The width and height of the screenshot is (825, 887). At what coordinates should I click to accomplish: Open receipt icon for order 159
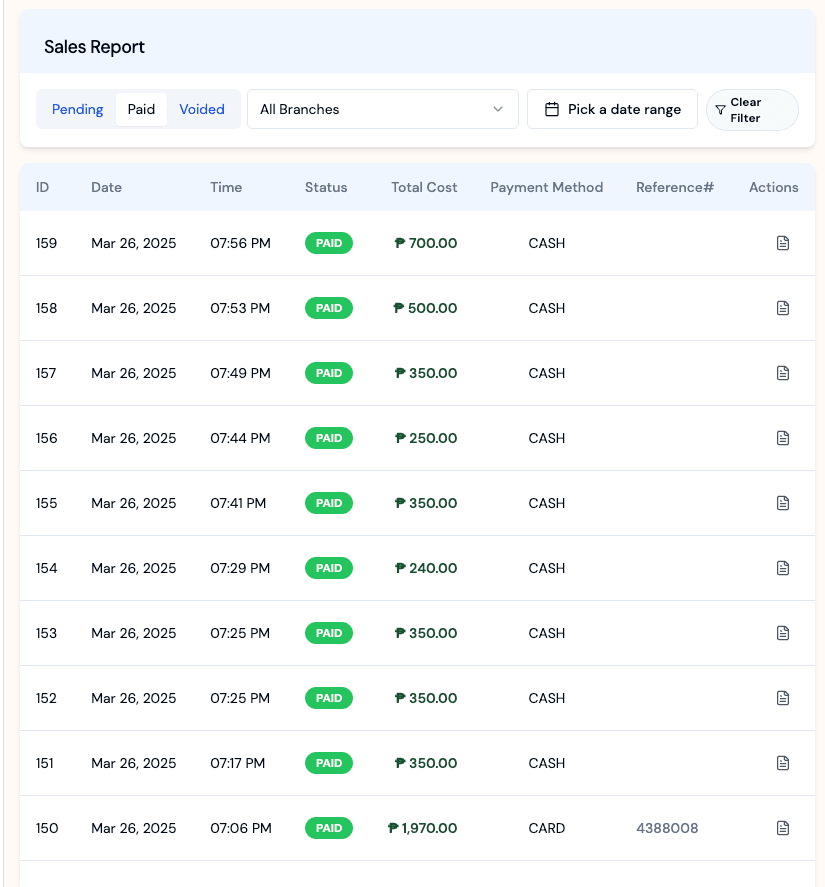coord(783,243)
